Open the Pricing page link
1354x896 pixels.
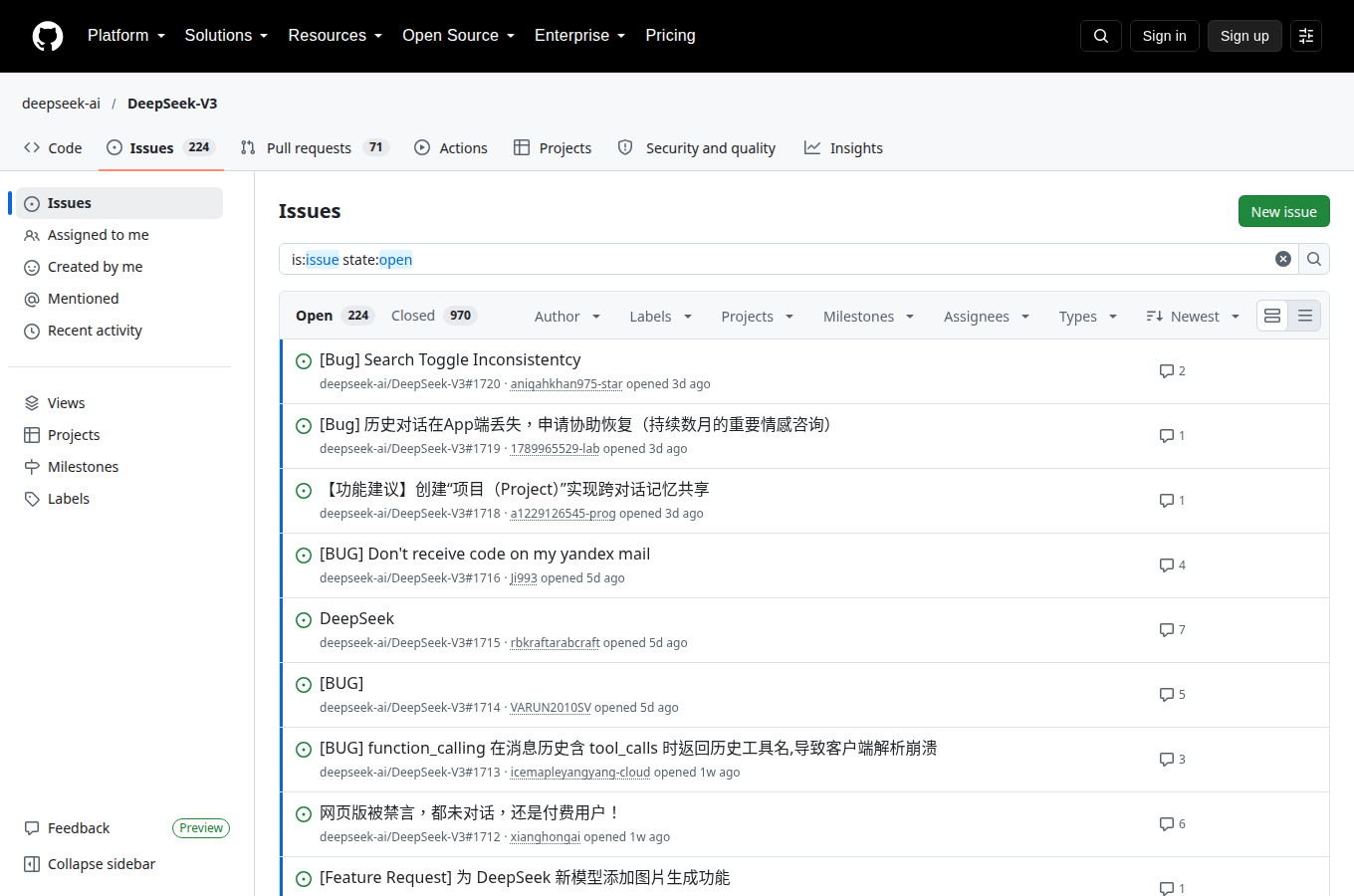670,36
